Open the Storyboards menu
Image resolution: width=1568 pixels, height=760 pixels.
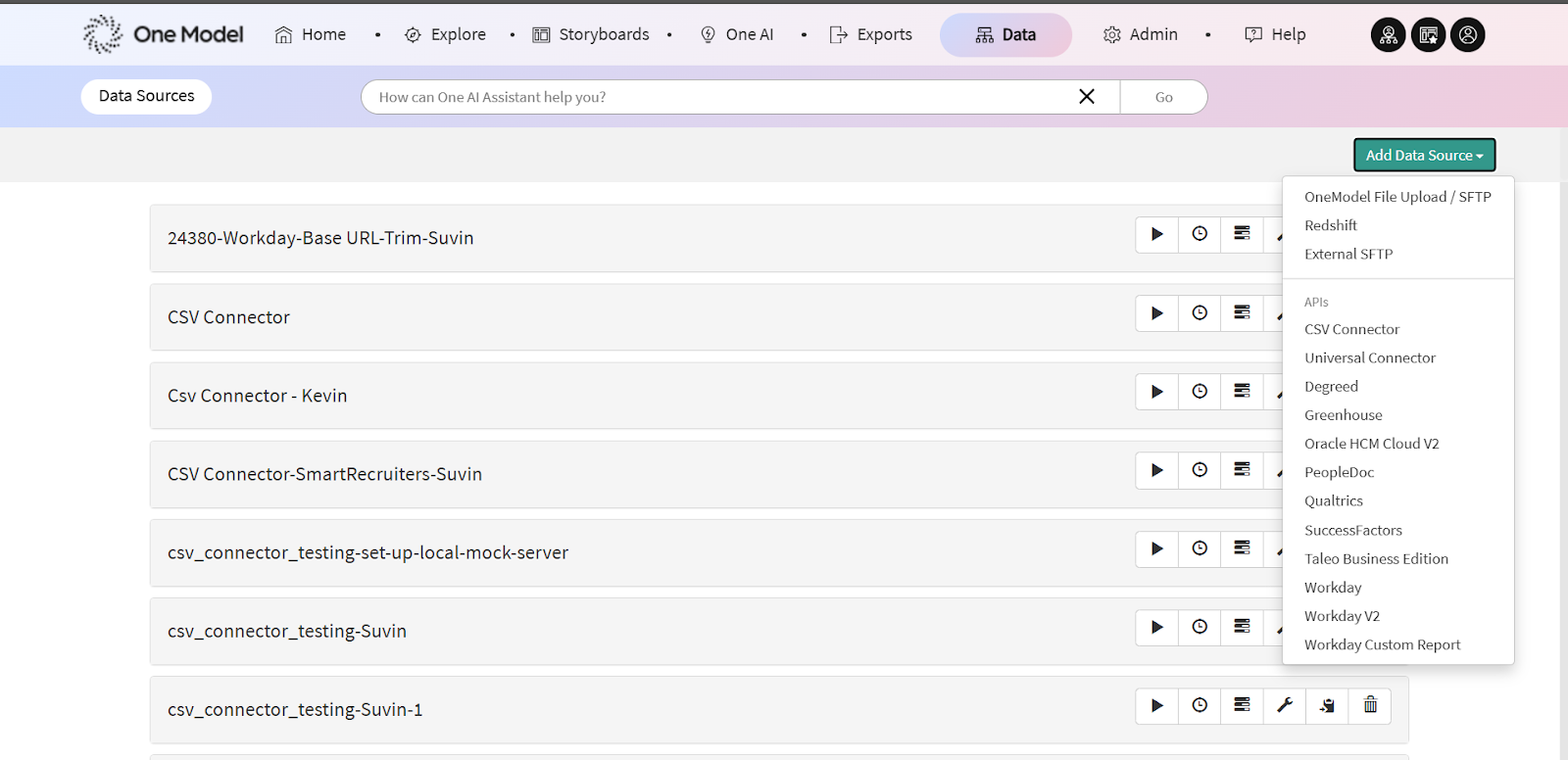(x=591, y=34)
